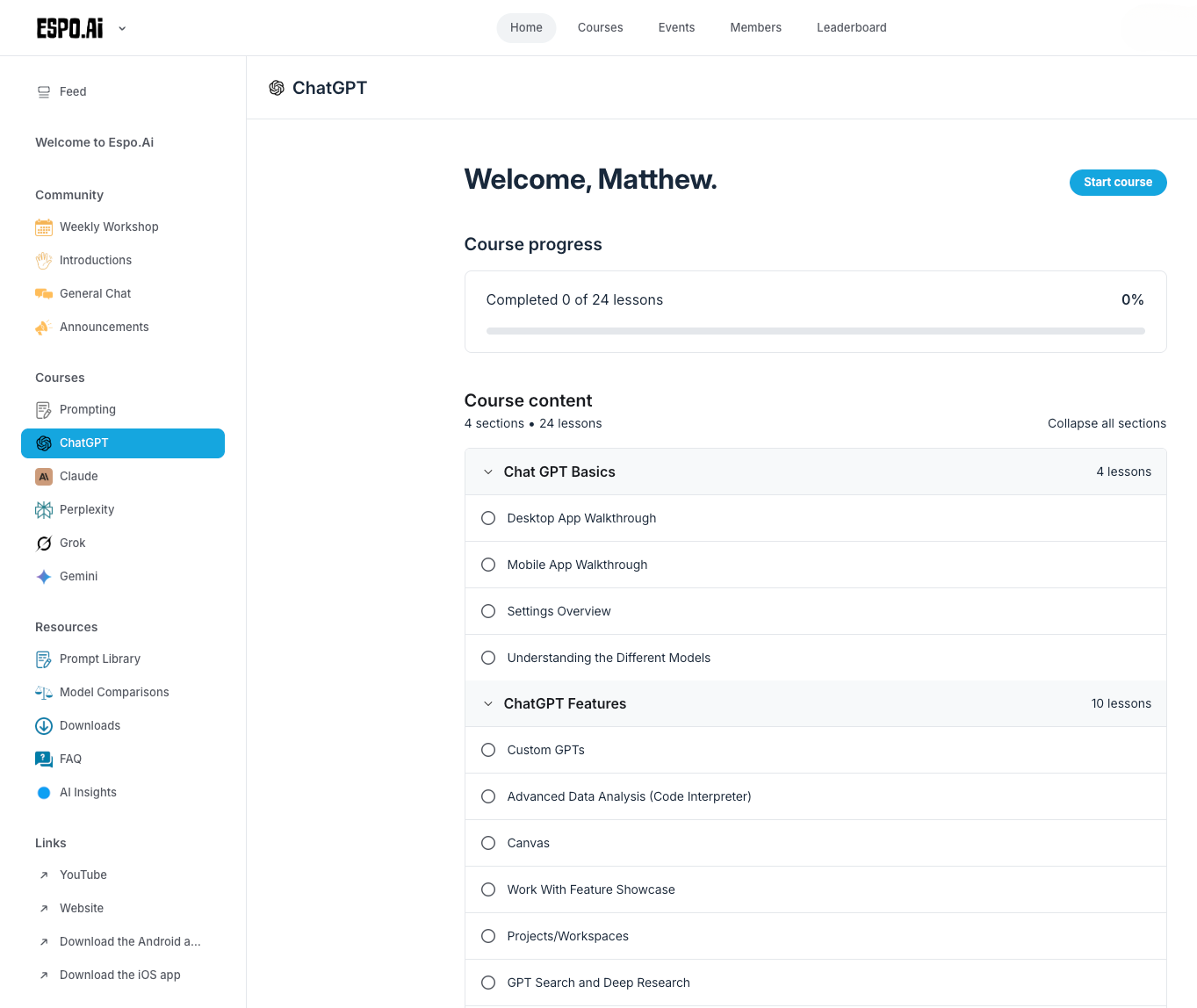This screenshot has width=1197, height=1008.
Task: Click the FAQ question icon
Action: click(x=44, y=760)
